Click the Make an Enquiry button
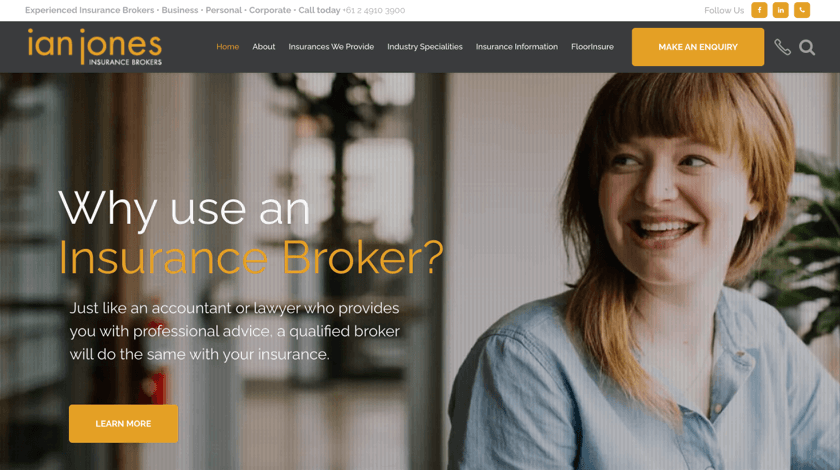Screen dimensions: 840x470 click(698, 47)
